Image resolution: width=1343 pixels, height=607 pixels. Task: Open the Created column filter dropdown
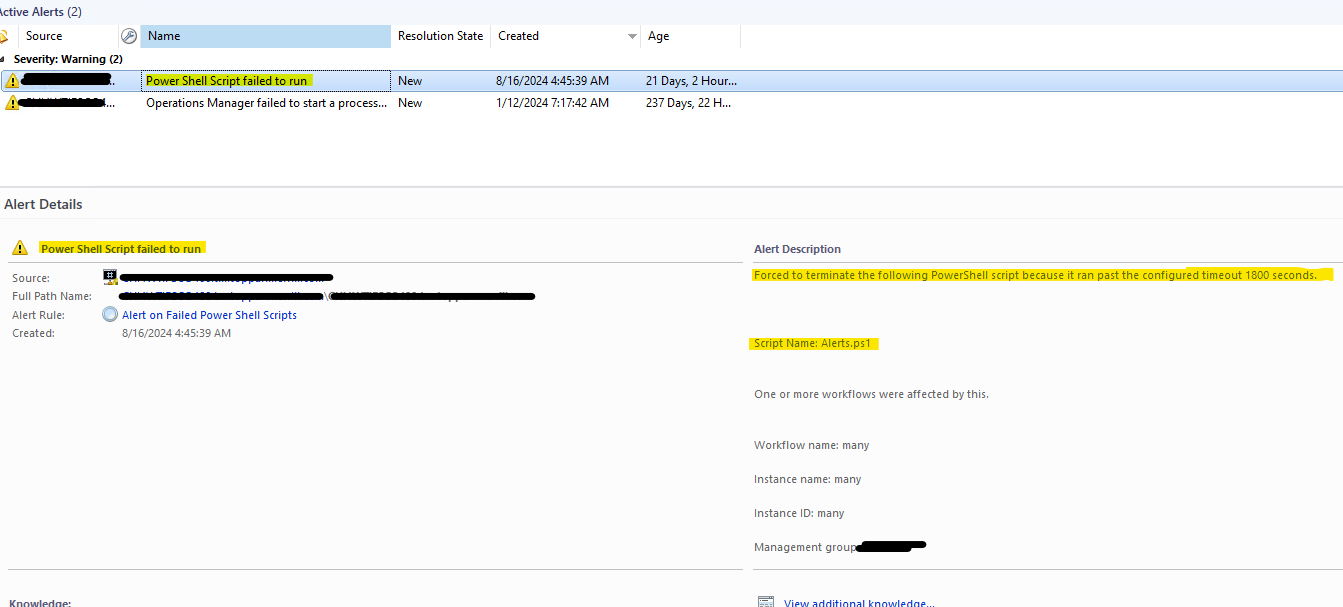pos(631,35)
